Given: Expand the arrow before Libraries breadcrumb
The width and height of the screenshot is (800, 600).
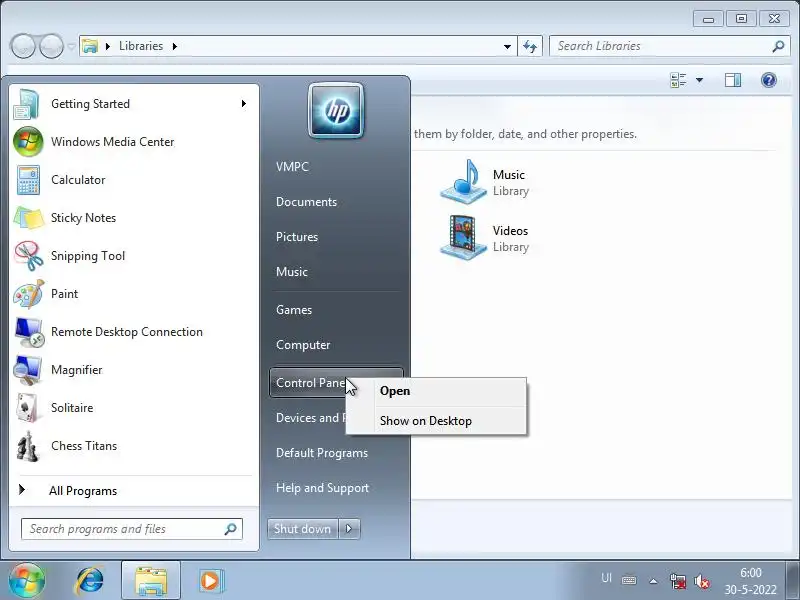Looking at the screenshot, I should pyautogui.click(x=108, y=46).
